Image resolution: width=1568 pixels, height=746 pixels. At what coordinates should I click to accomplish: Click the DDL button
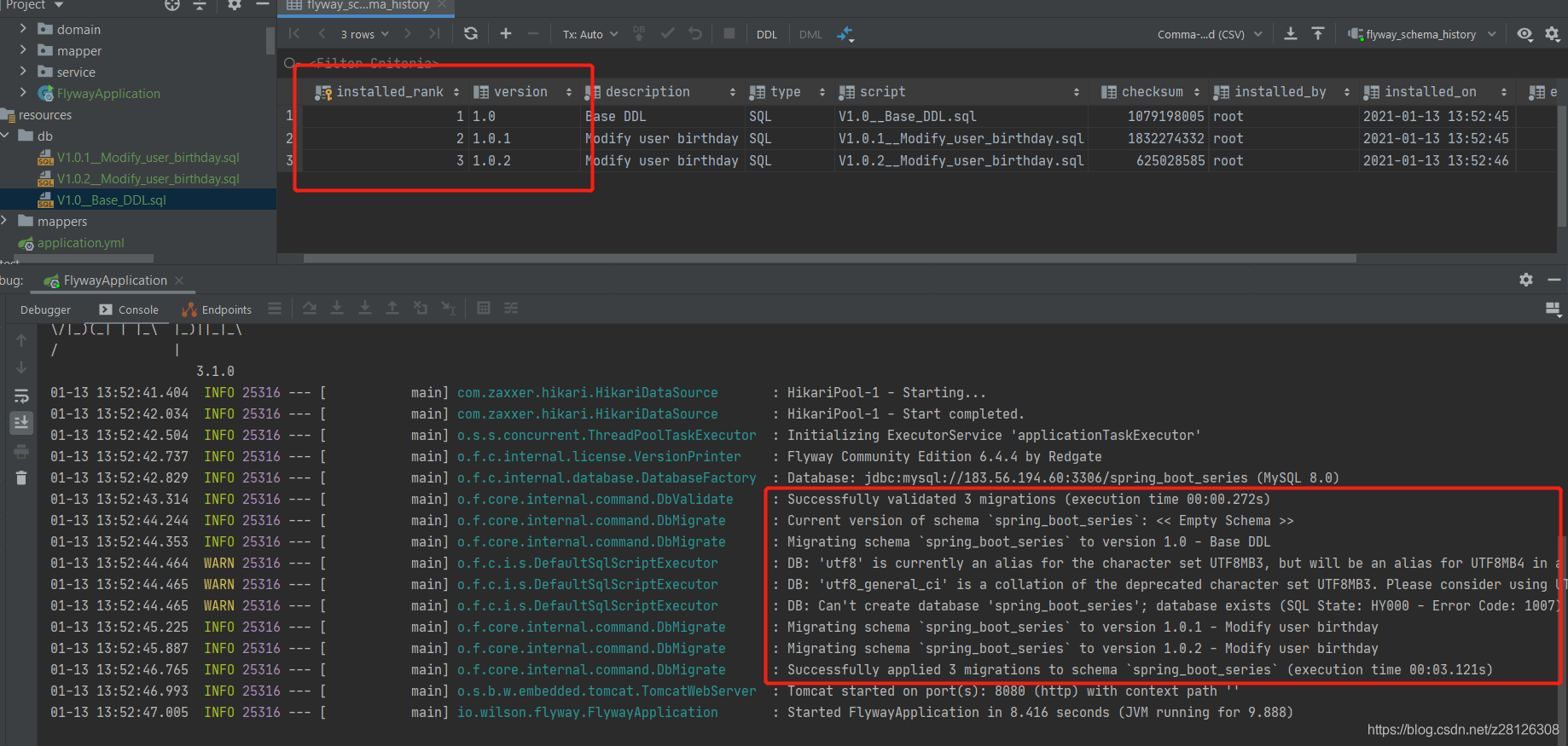click(x=767, y=34)
